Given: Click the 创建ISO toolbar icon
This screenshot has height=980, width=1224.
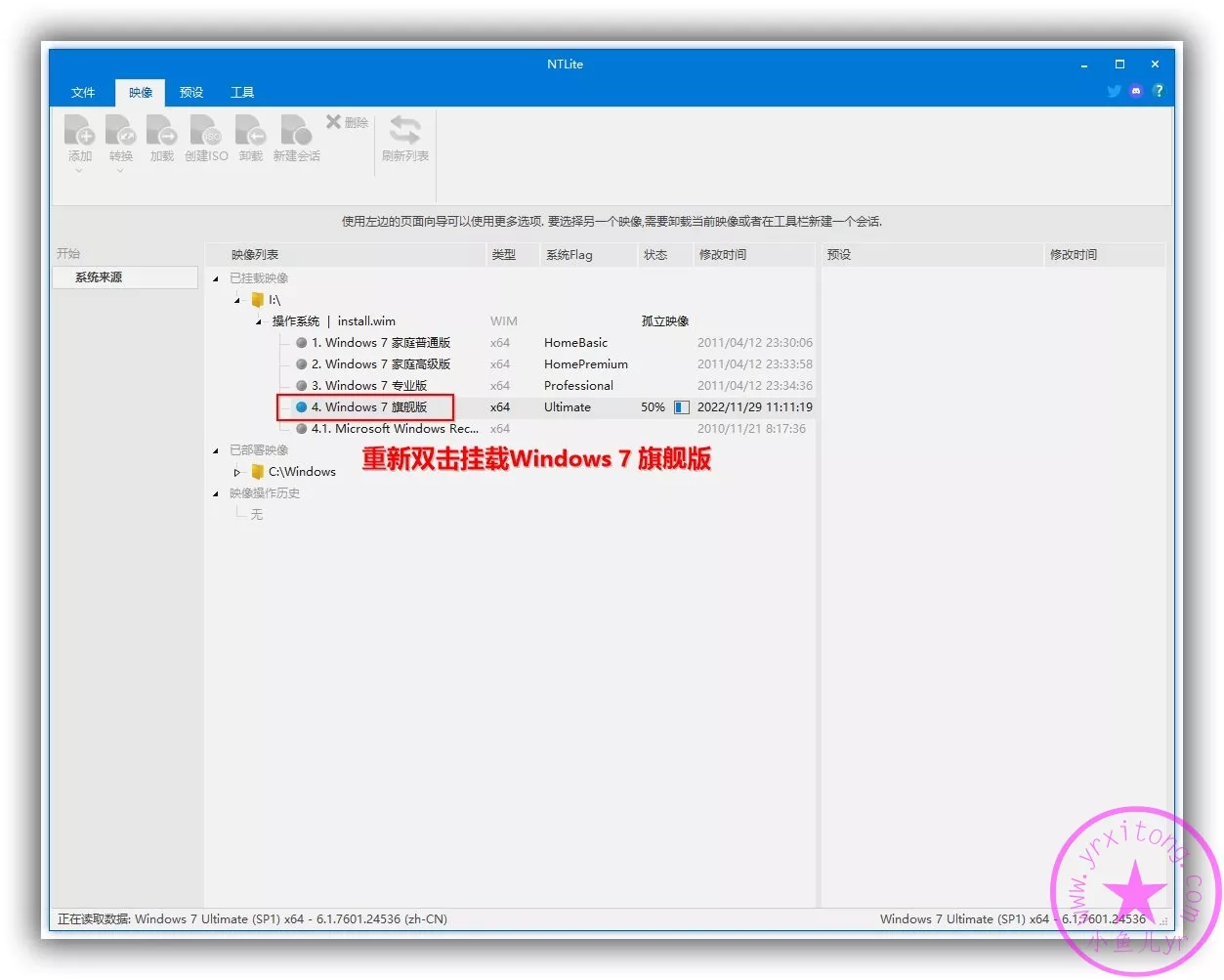Looking at the screenshot, I should (206, 130).
